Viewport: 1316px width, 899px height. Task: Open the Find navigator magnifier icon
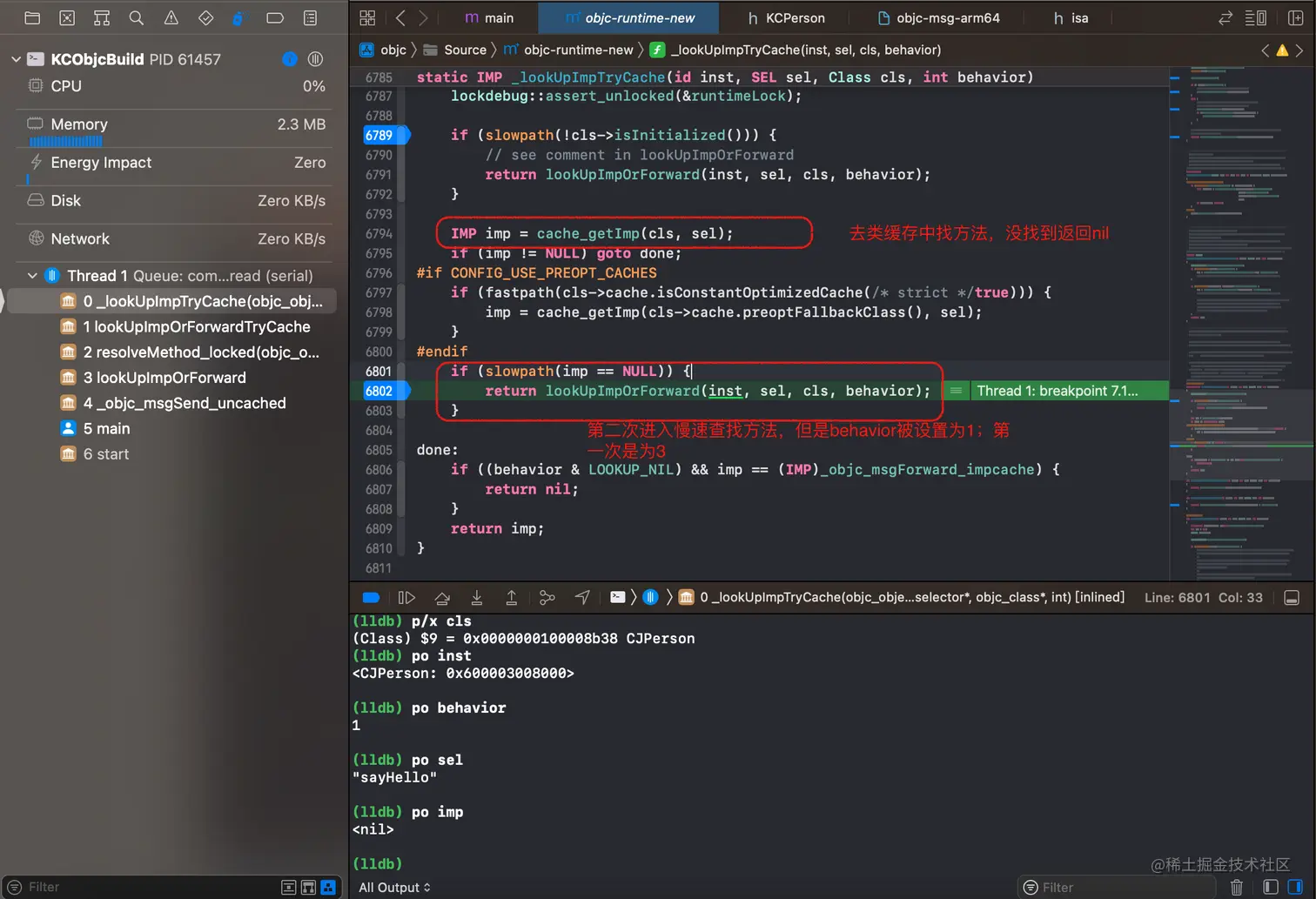(137, 17)
